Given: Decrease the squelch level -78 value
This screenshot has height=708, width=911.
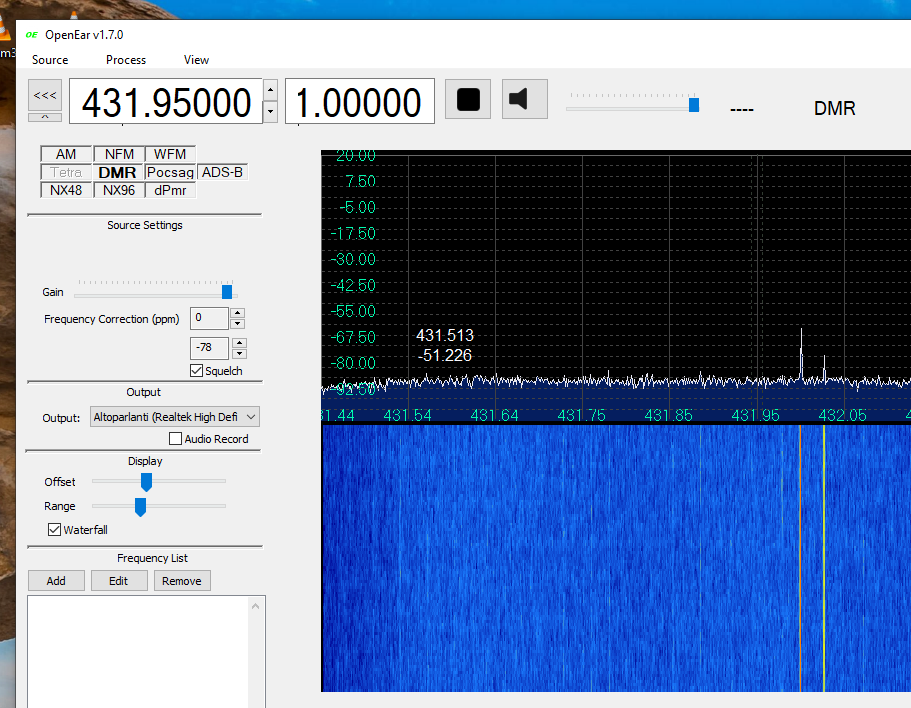Looking at the screenshot, I should click(239, 354).
